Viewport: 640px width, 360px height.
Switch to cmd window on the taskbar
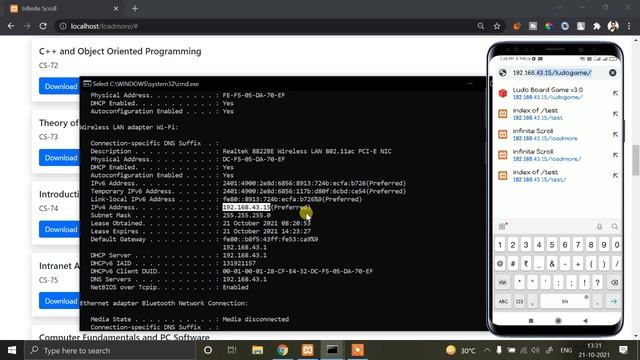point(332,350)
